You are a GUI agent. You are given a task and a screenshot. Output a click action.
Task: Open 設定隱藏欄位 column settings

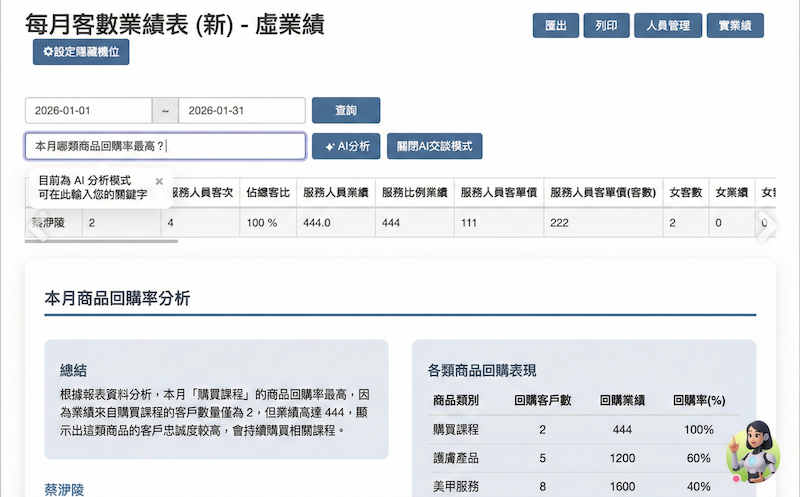pos(81,52)
